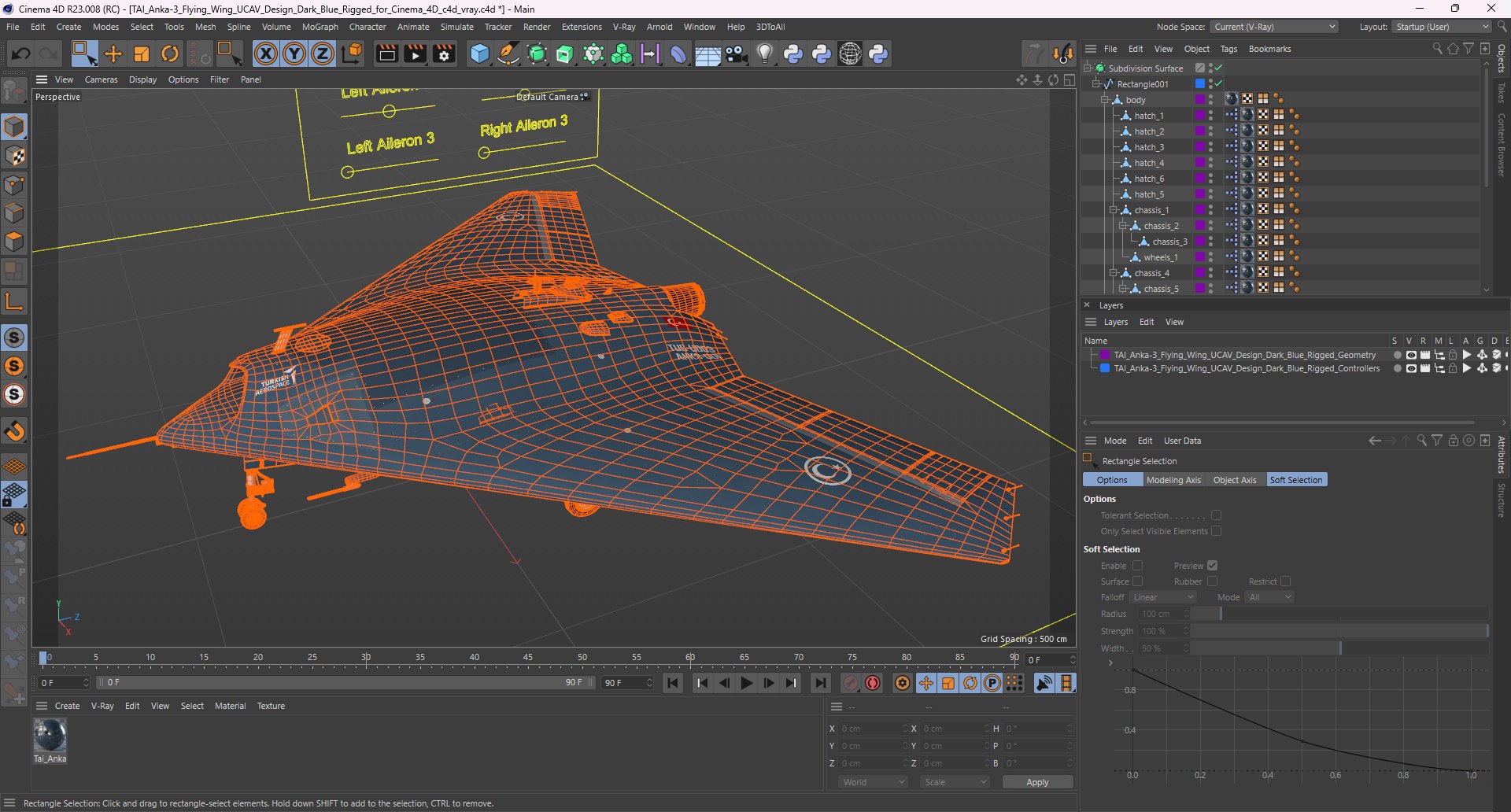
Task: Collapse Subdivision Surface tree node
Action: (1087, 68)
